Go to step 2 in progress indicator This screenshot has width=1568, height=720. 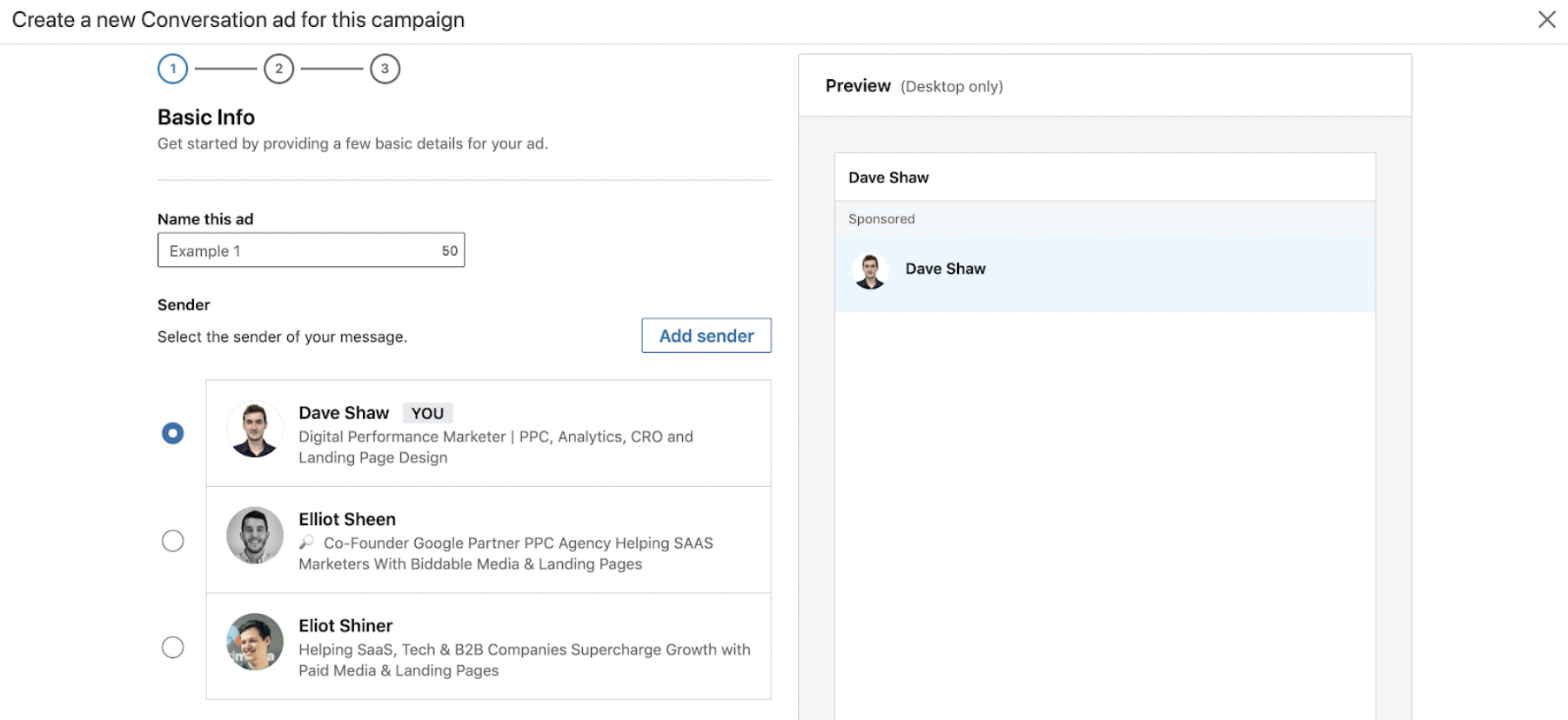click(x=278, y=69)
